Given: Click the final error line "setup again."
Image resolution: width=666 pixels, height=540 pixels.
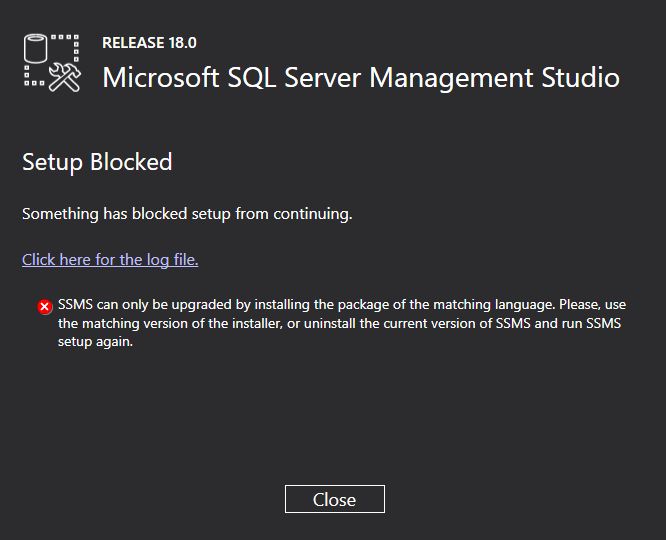Looking at the screenshot, I should pos(95,341).
